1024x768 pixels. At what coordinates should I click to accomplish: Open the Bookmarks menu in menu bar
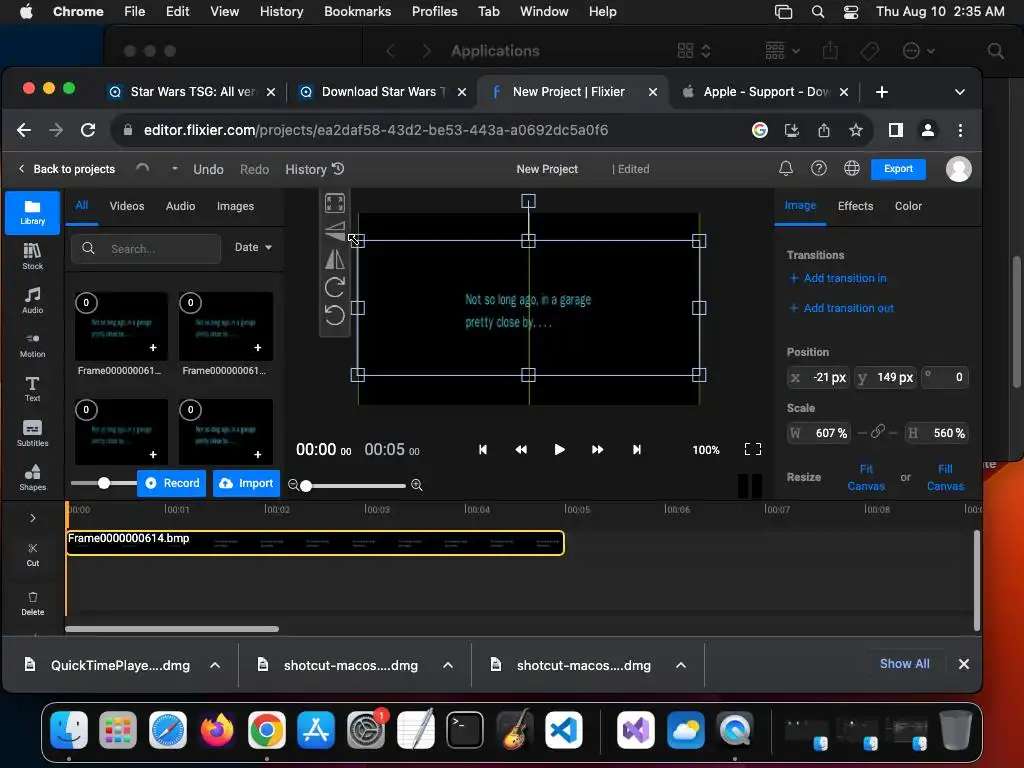click(357, 11)
